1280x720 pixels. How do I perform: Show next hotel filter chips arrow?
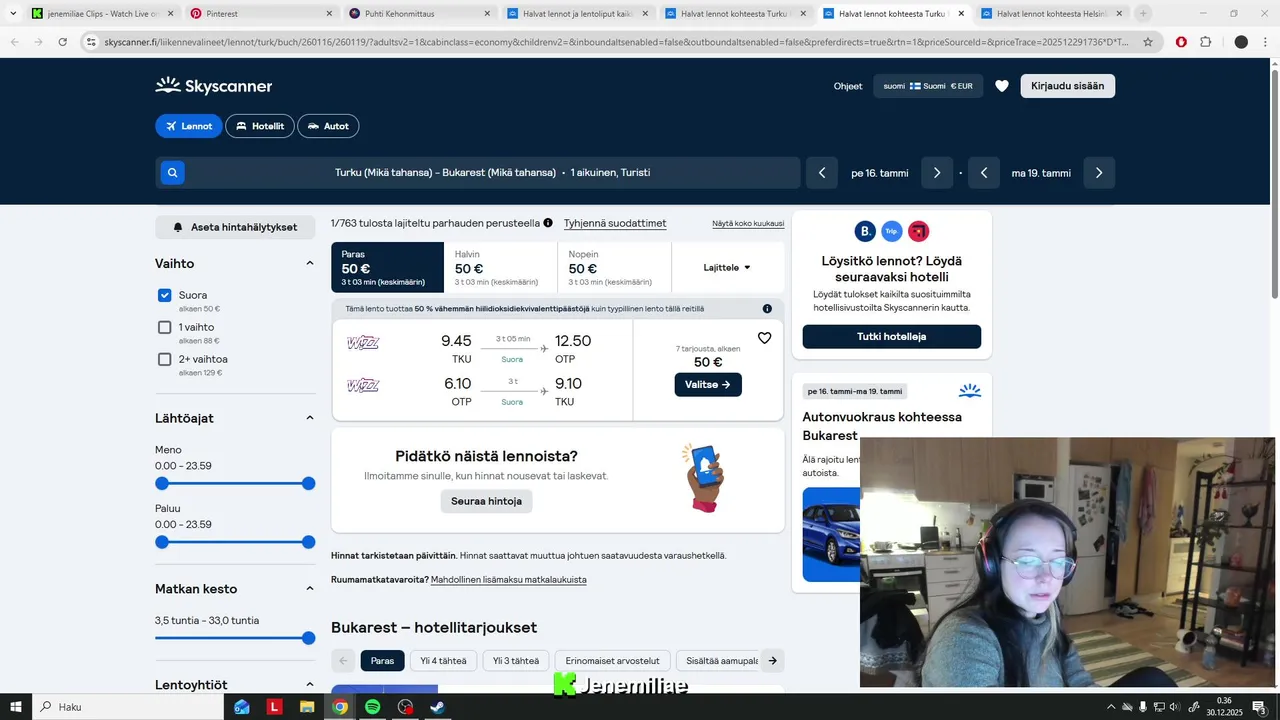click(772, 661)
